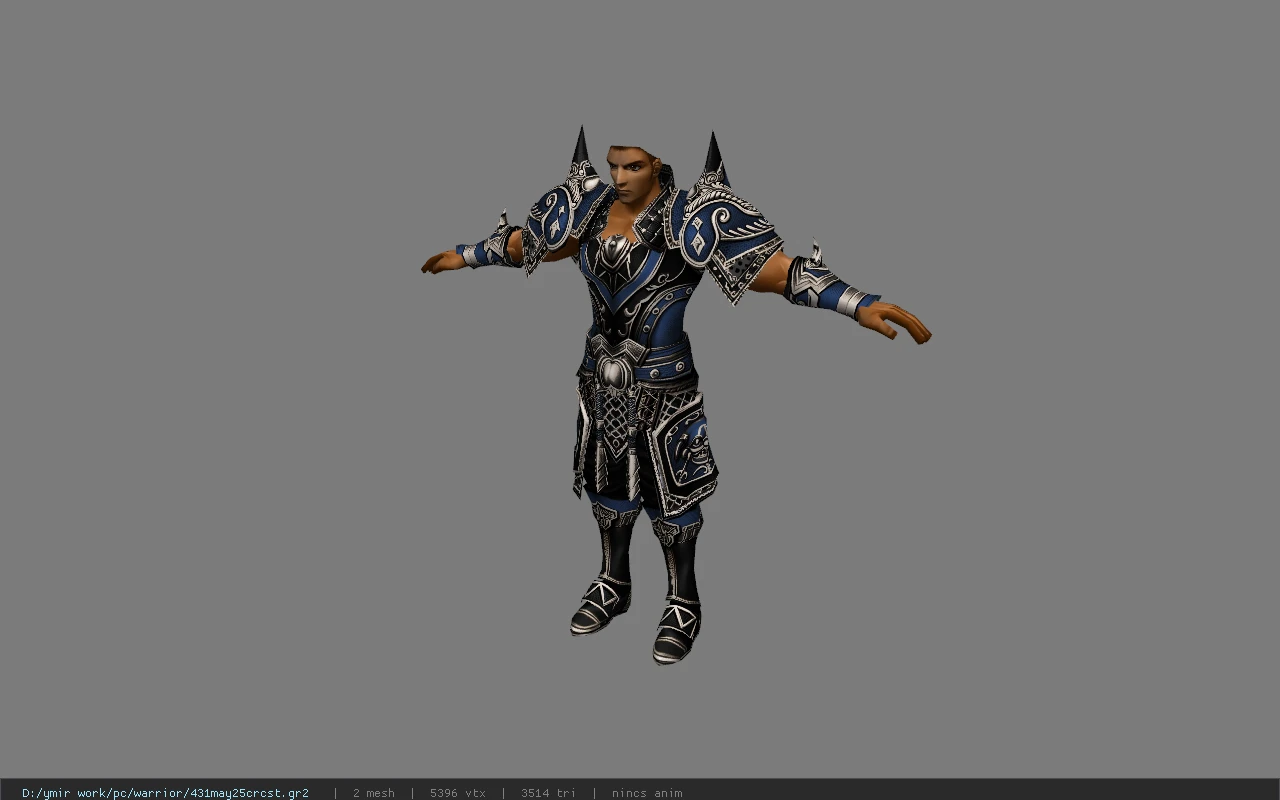
Task: Click the "5396 vtx" vertex count
Action: pos(458,793)
